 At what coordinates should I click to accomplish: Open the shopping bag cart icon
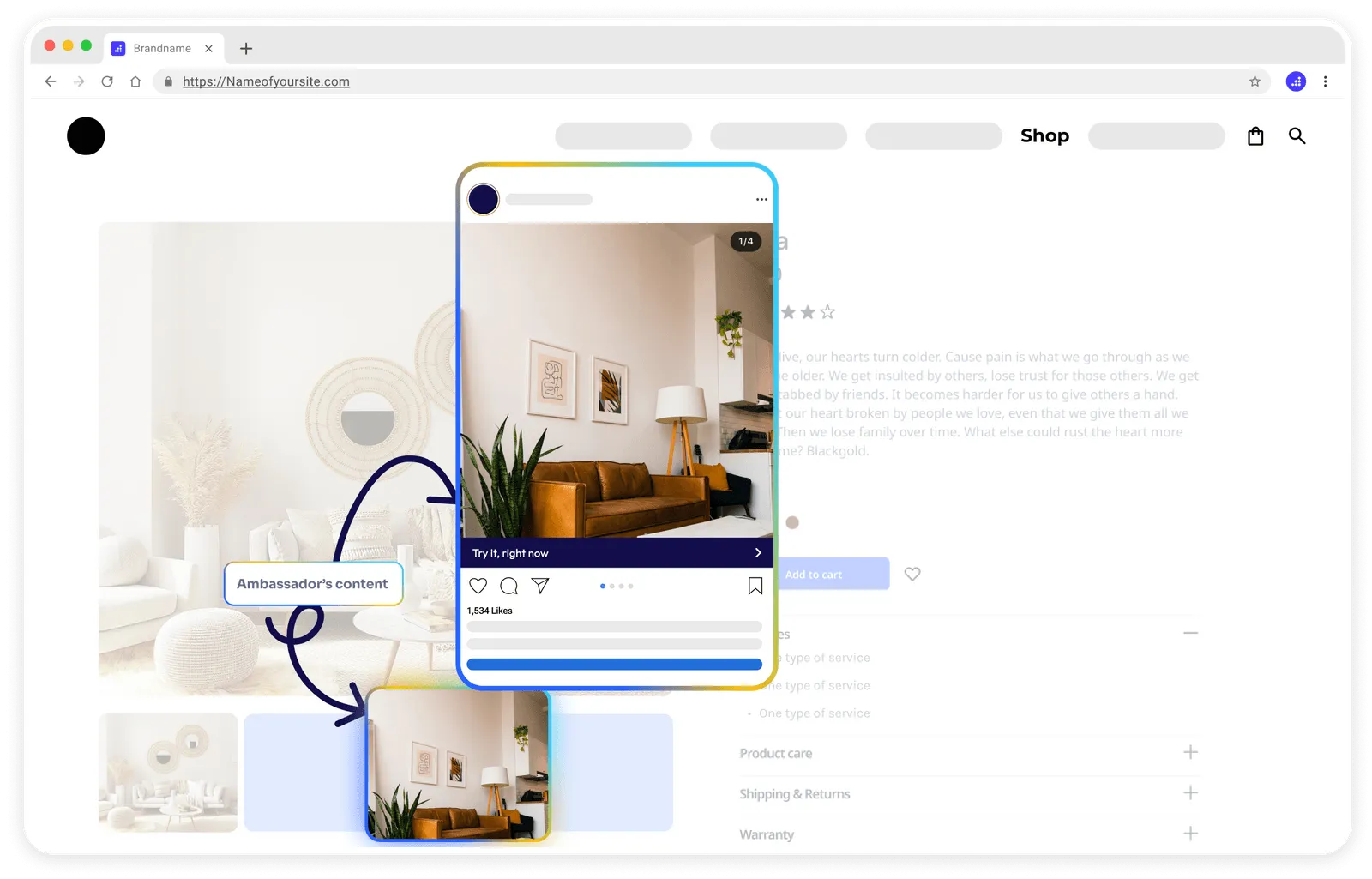click(1255, 136)
